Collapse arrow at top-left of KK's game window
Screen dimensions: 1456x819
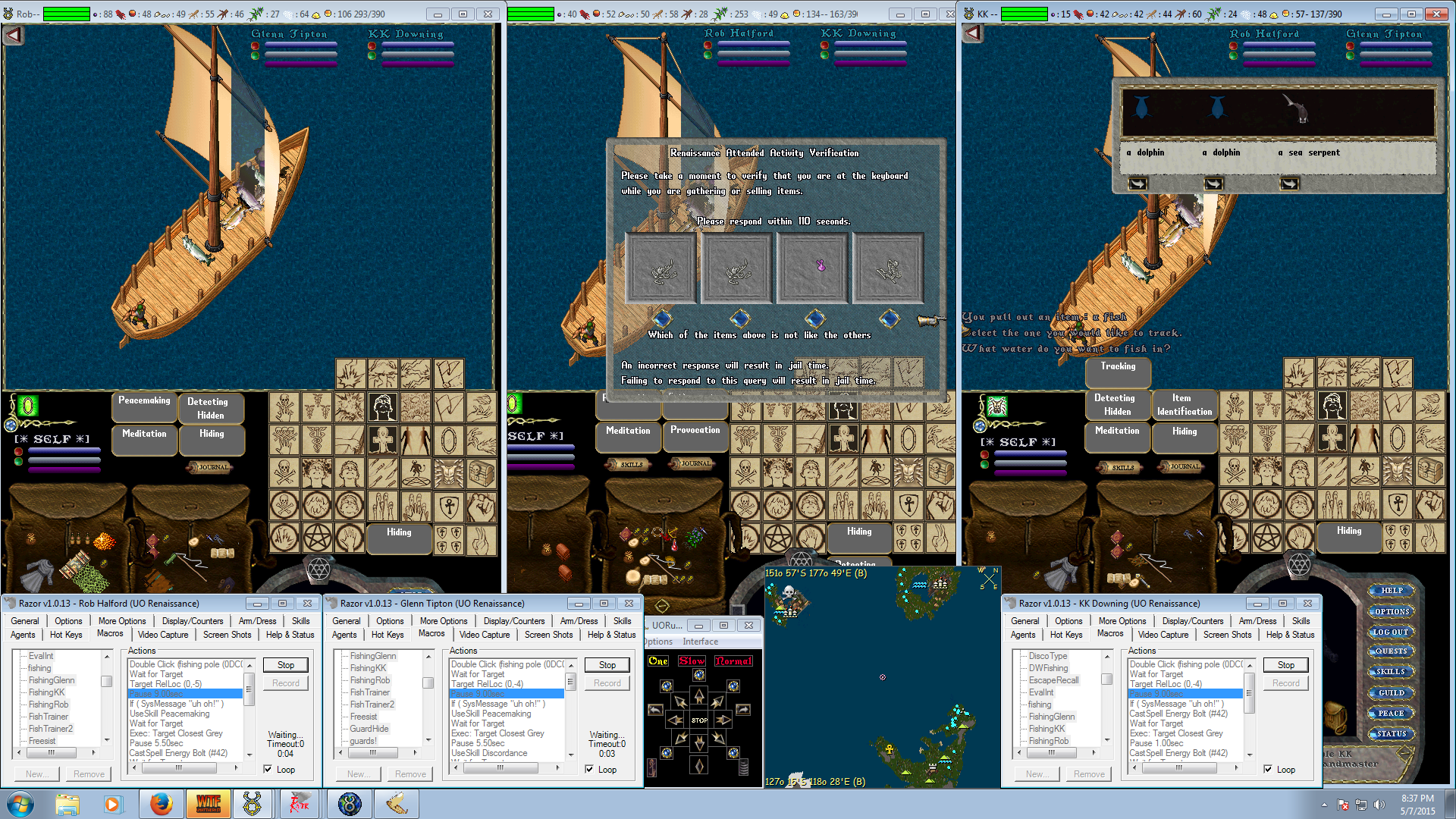point(974,33)
